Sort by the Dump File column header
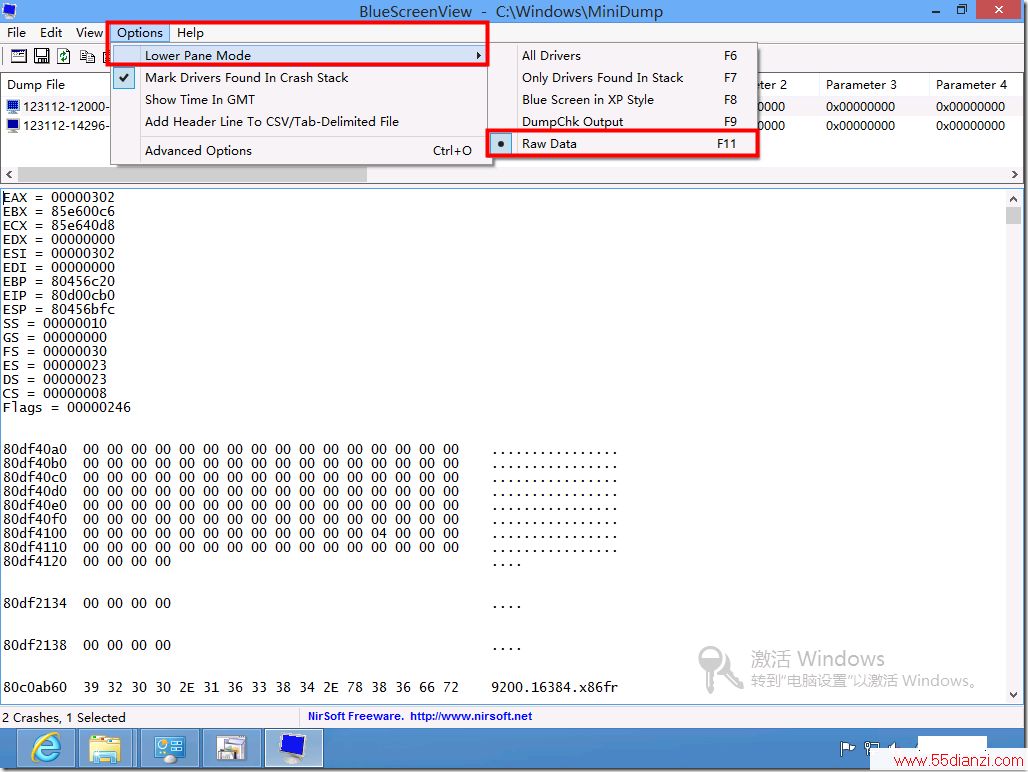 coord(56,85)
